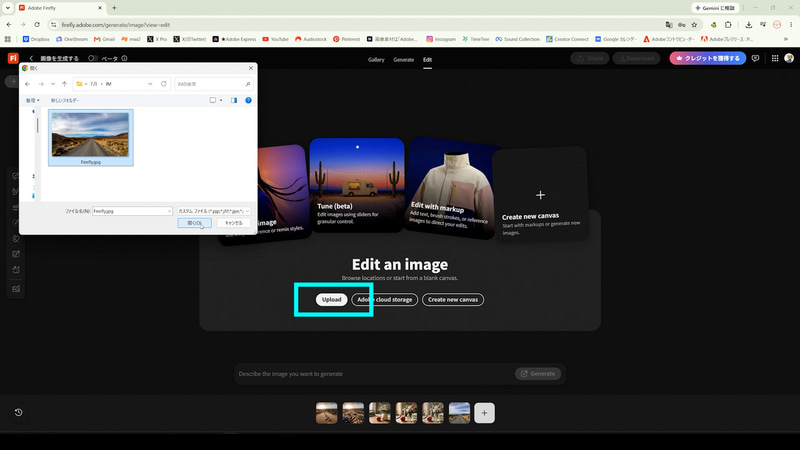
Task: Bookmark this page with the star icon
Action: [x=694, y=24]
